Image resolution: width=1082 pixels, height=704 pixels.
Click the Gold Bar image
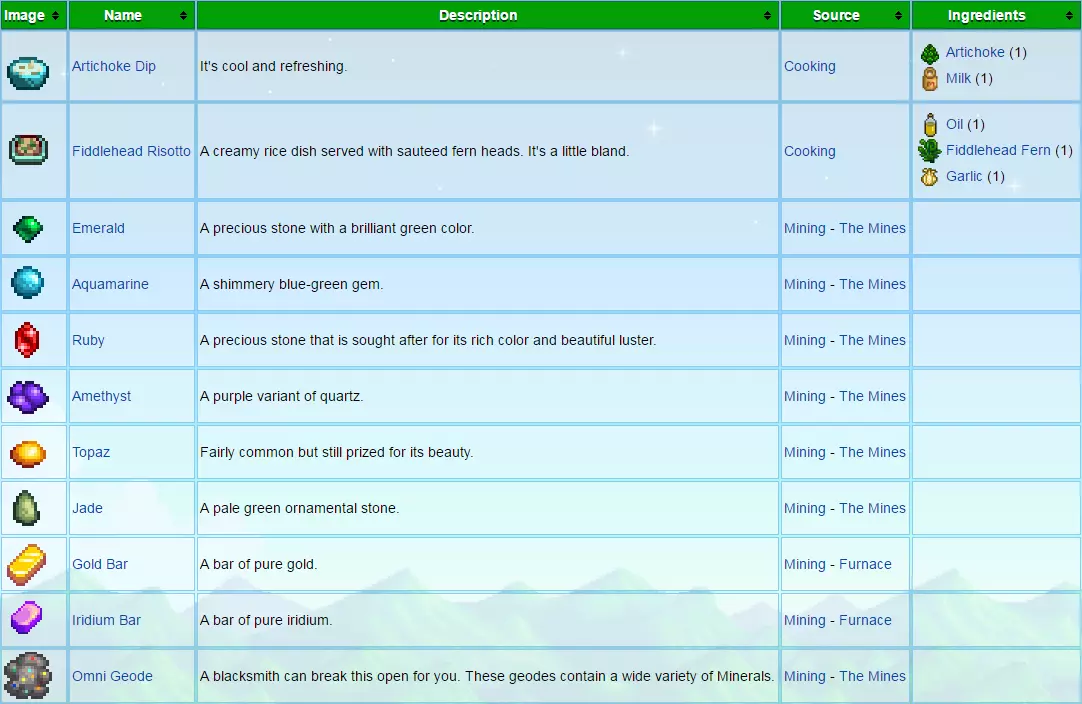pyautogui.click(x=26, y=565)
